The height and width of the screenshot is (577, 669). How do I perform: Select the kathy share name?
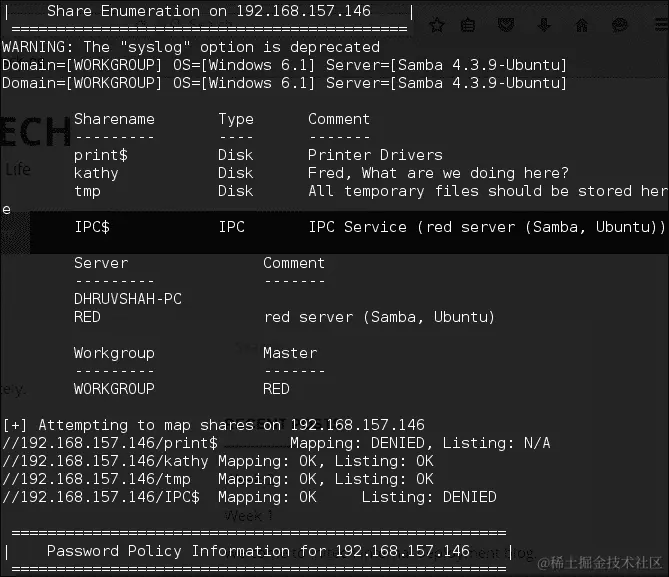click(x=96, y=173)
